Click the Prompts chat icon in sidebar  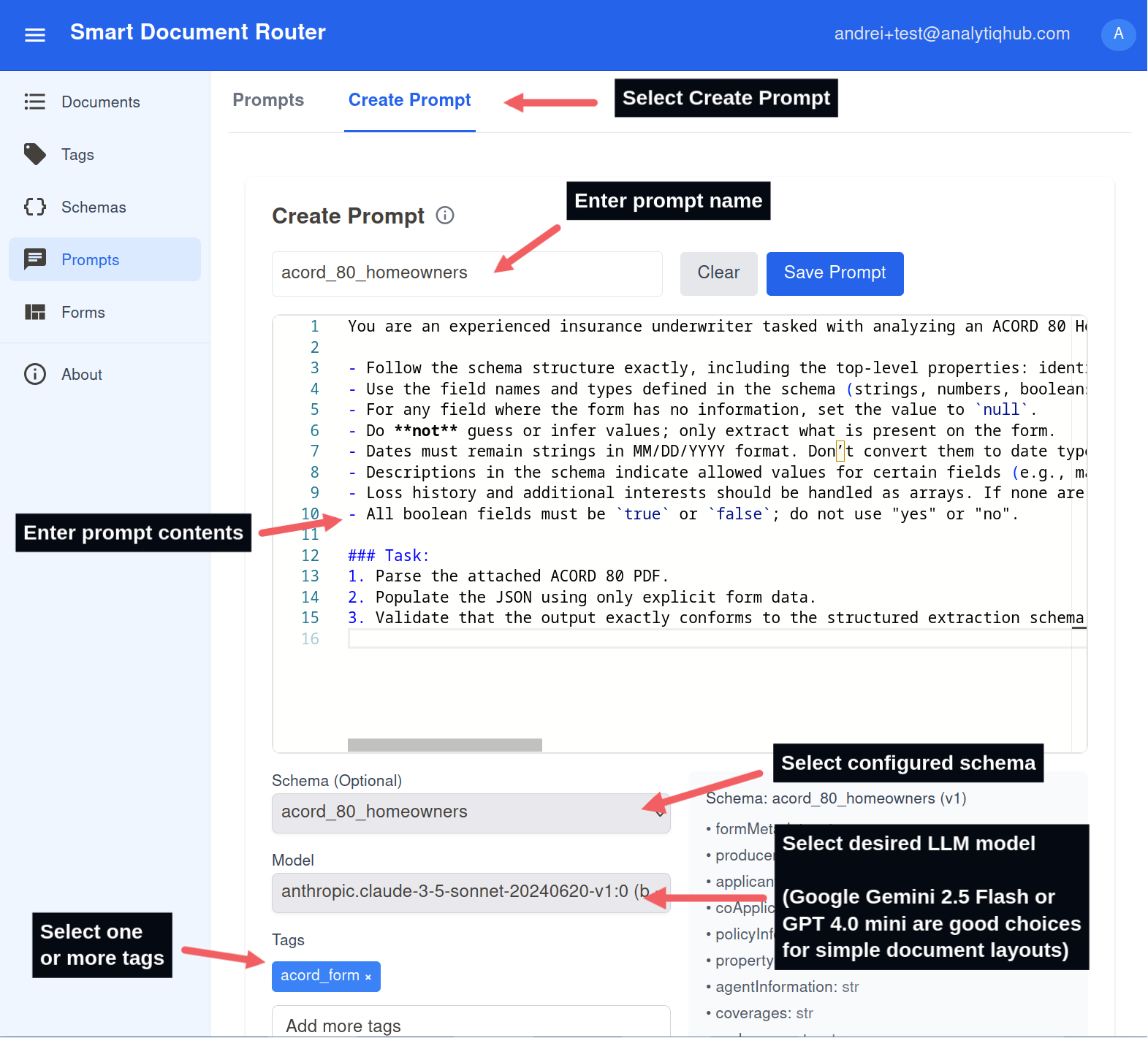click(x=35, y=259)
